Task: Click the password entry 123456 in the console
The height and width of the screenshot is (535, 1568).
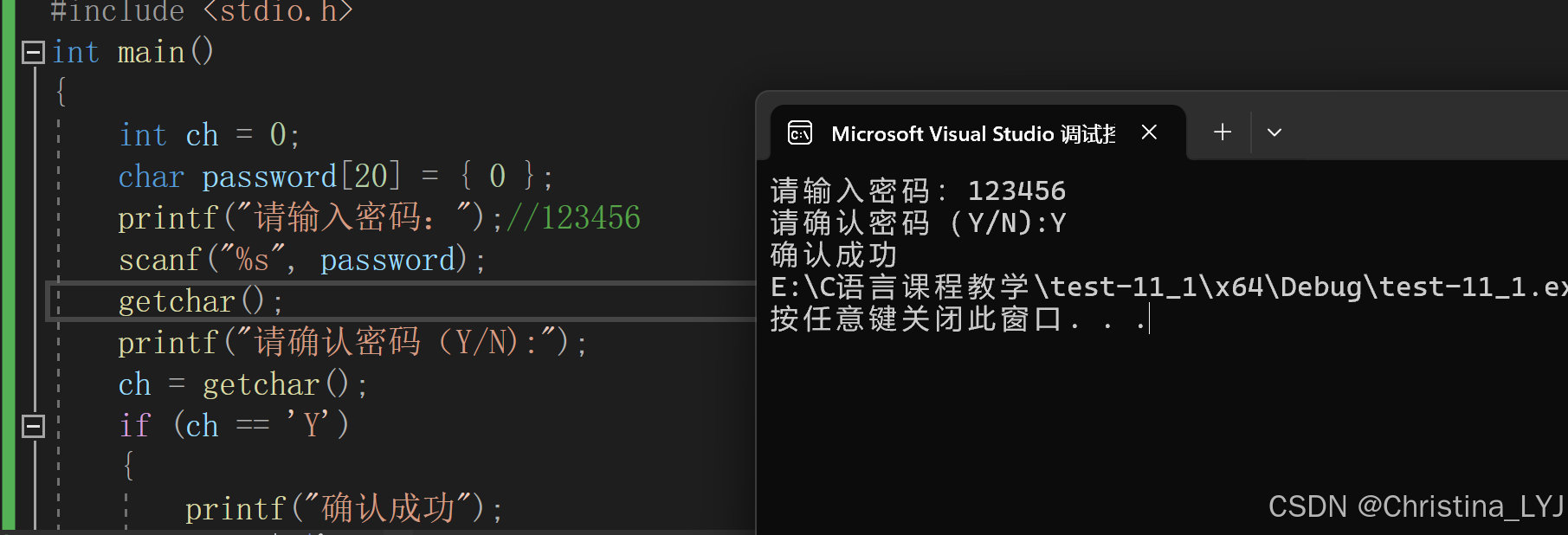Action: (x=1016, y=190)
